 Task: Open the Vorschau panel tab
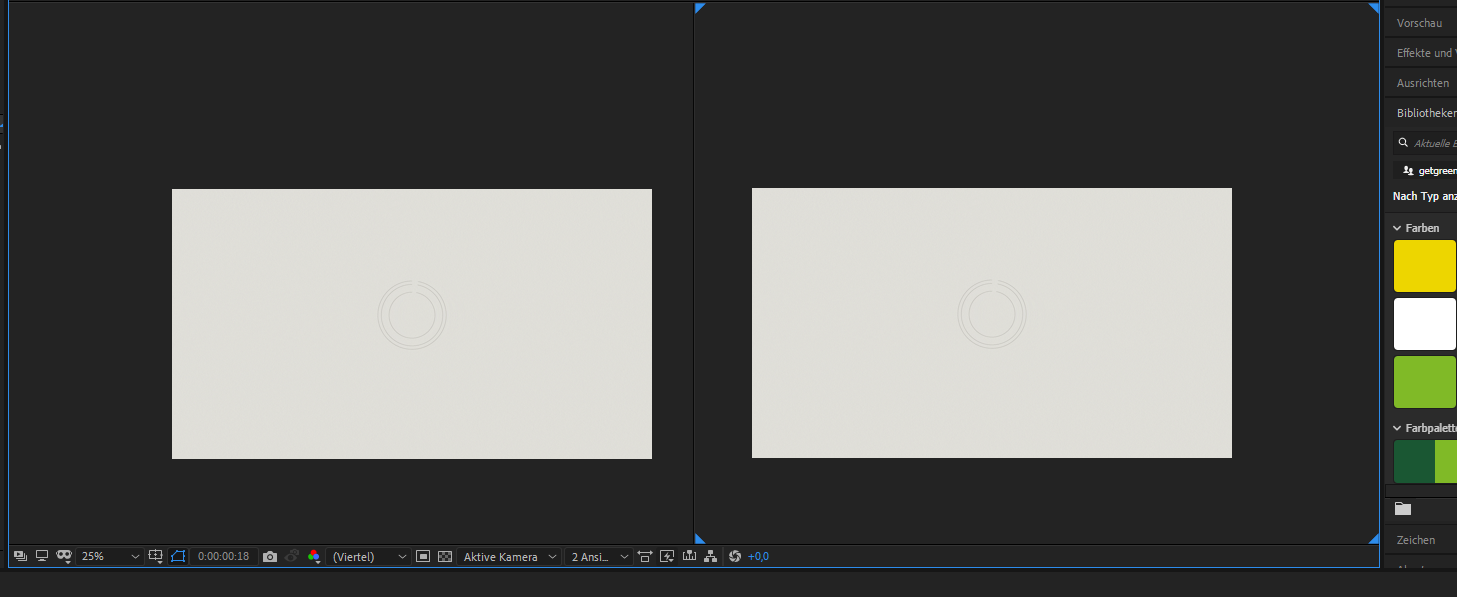click(1420, 23)
